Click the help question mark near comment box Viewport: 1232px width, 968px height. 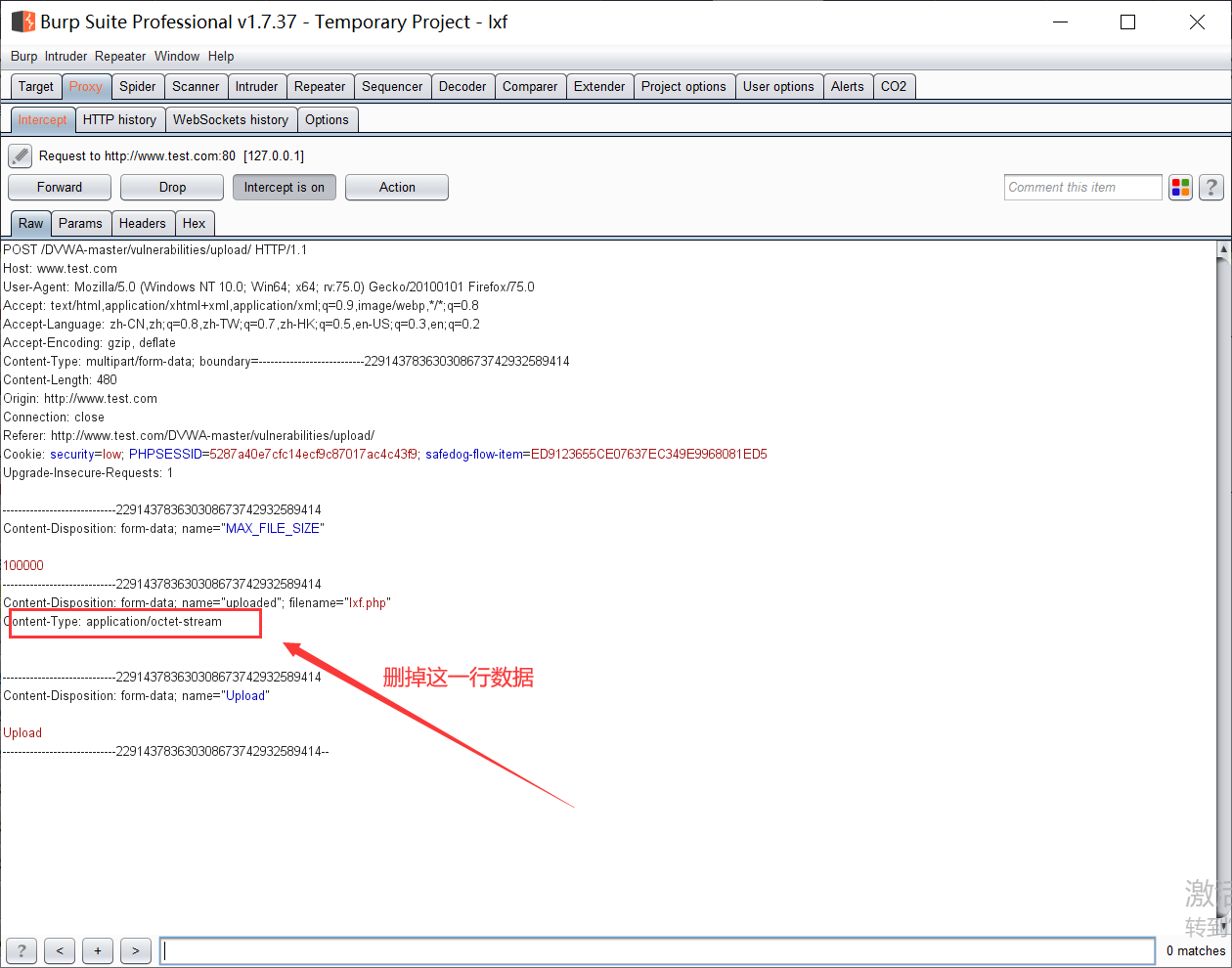pos(1211,188)
